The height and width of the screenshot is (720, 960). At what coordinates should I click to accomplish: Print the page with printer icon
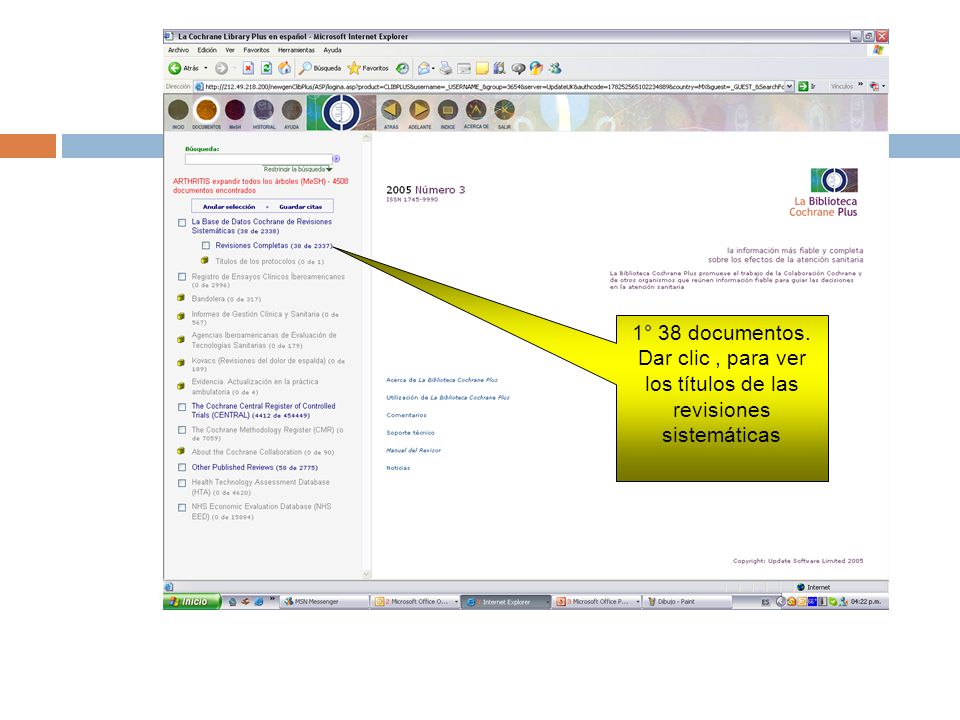click(x=446, y=68)
